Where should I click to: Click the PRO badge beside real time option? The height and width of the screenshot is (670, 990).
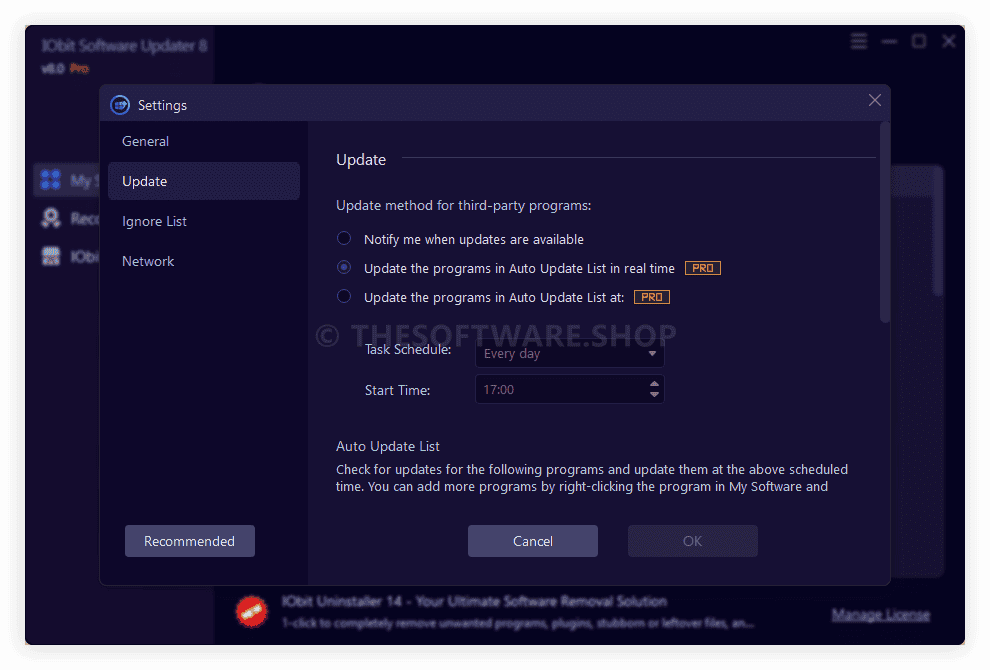703,268
